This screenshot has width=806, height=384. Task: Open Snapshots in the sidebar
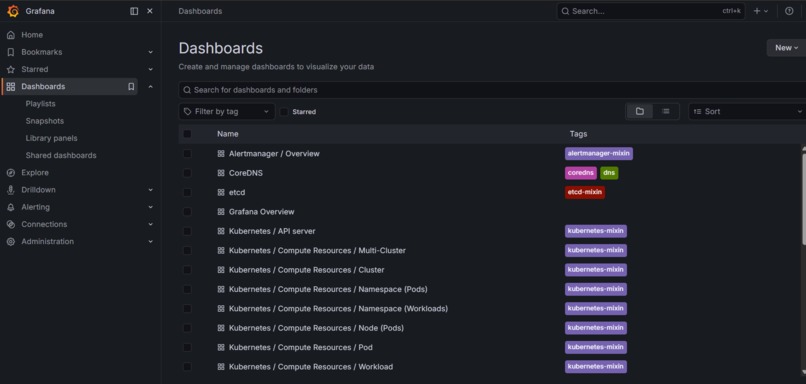click(45, 121)
